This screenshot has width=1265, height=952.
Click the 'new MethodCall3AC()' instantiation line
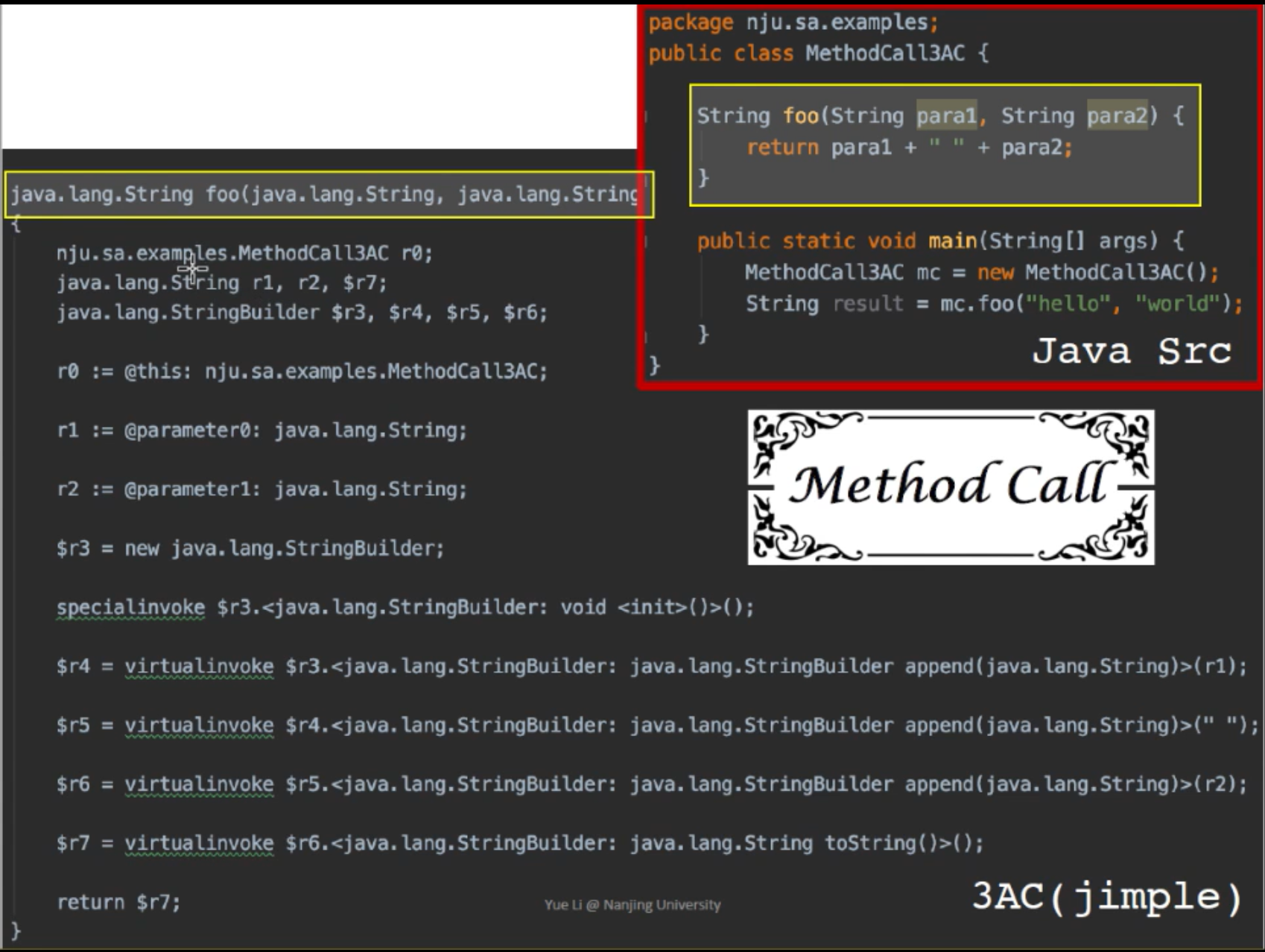[x=982, y=273]
